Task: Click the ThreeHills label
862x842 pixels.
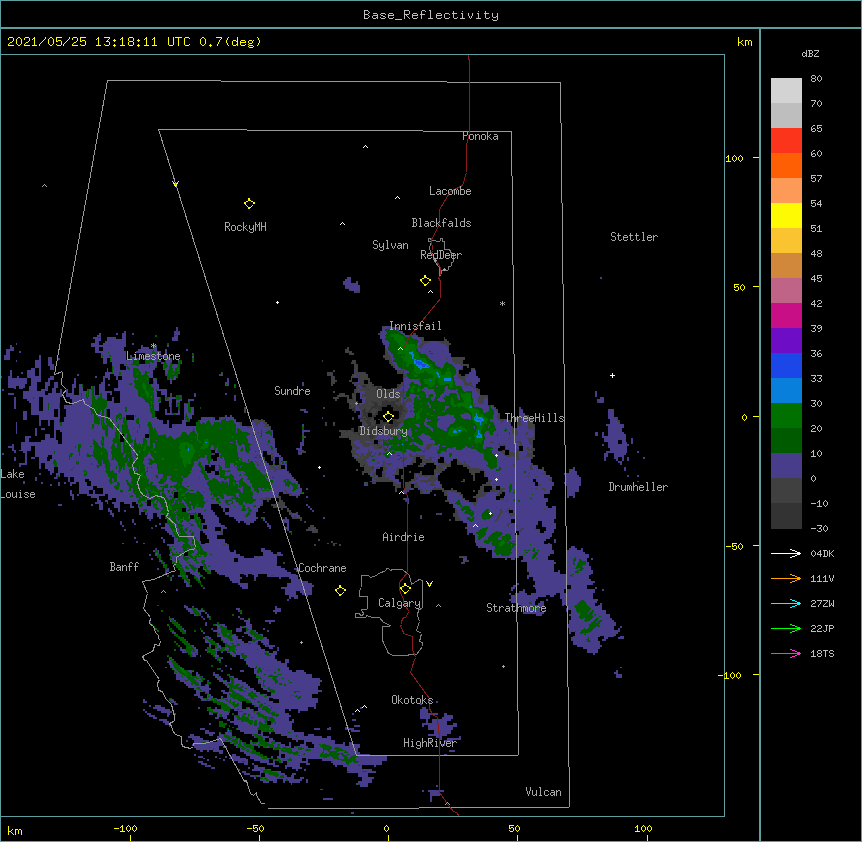Action: pos(534,418)
